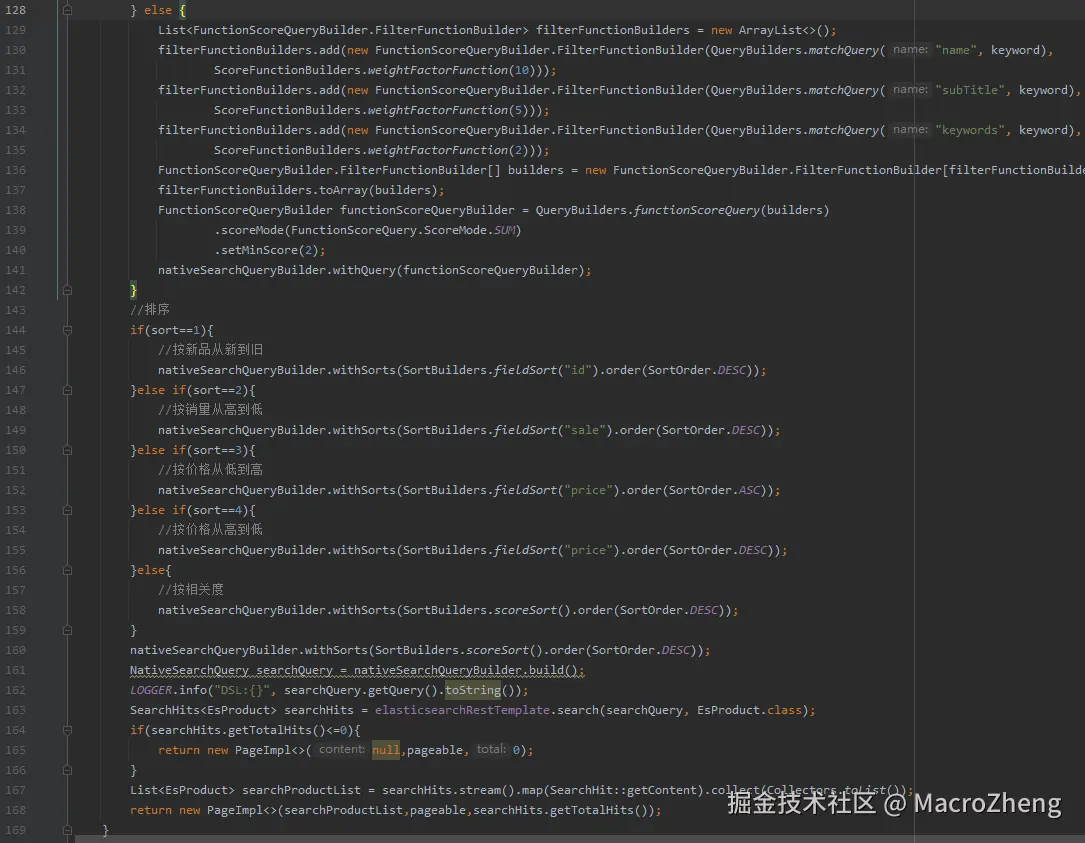
Task: Click elasticsearchRestTemplate on line 163
Action: click(462, 710)
